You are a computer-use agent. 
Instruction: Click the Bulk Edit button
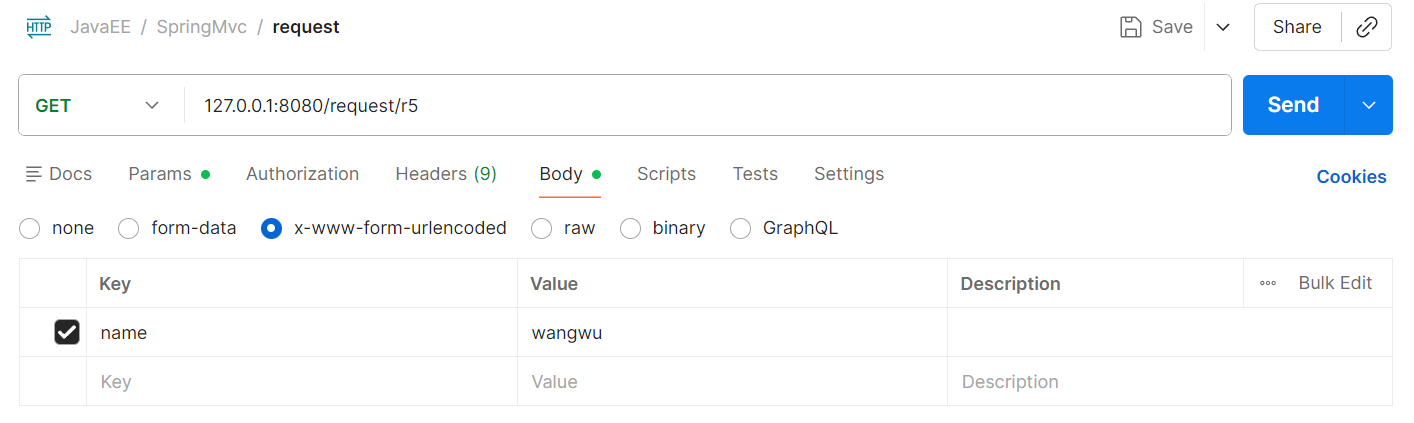click(1335, 283)
